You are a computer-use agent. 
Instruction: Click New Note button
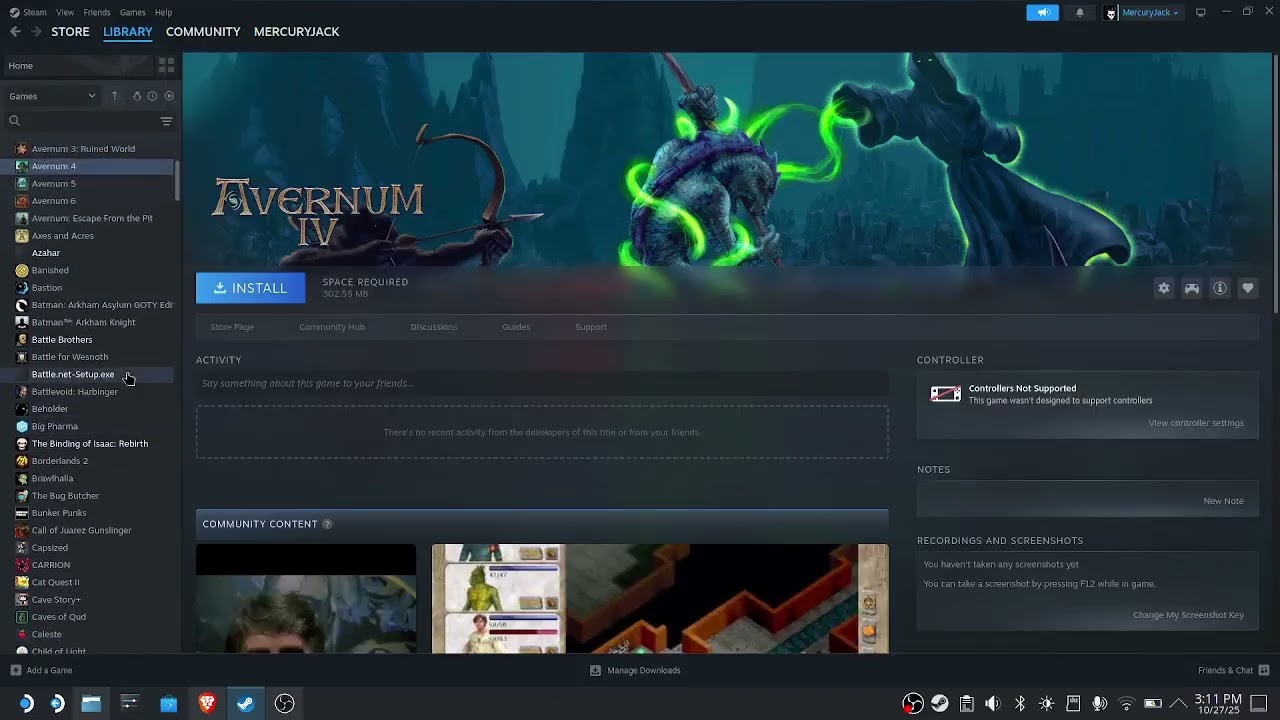click(x=1223, y=501)
